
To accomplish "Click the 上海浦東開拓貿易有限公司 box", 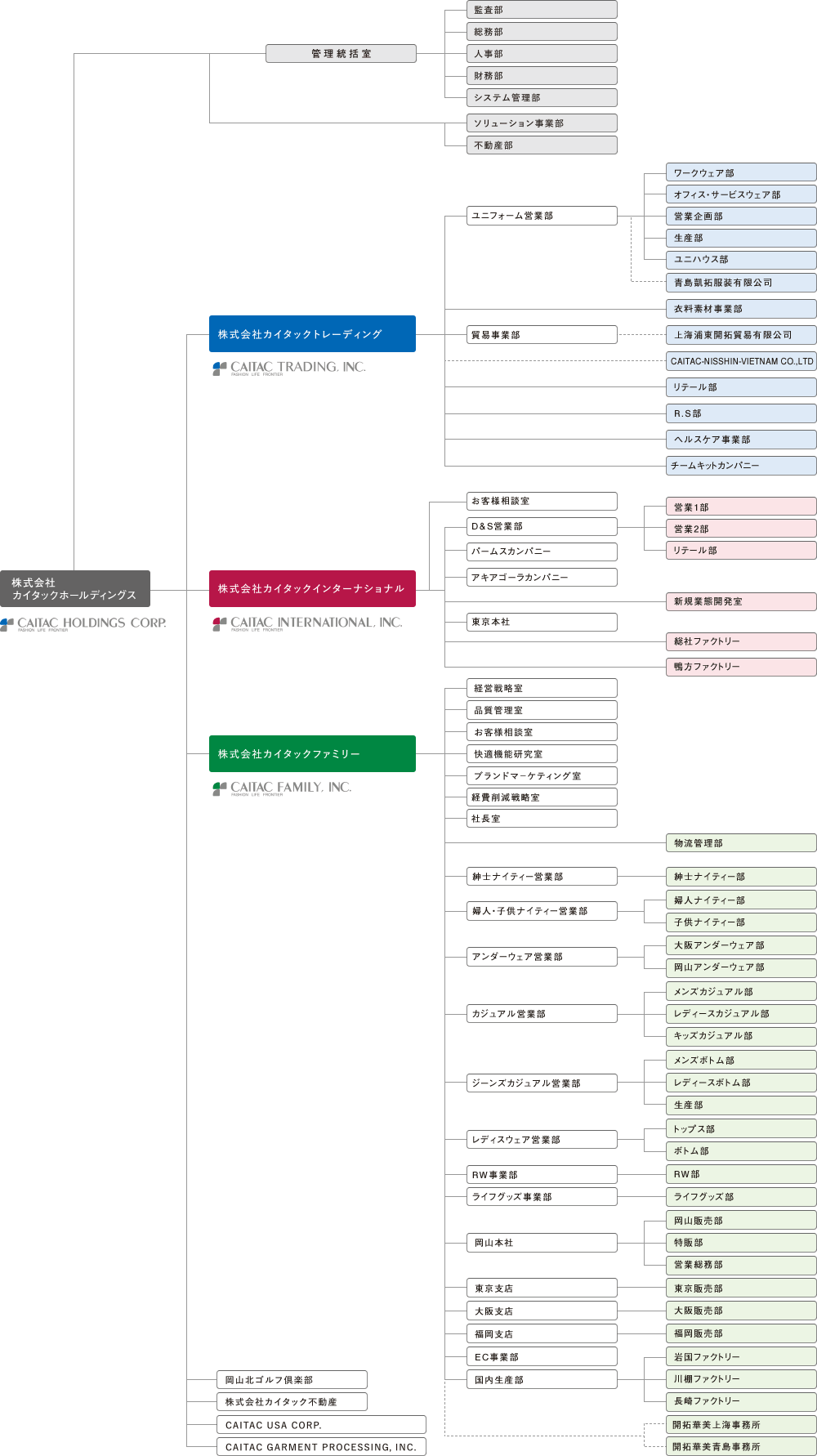I will tap(741, 335).
